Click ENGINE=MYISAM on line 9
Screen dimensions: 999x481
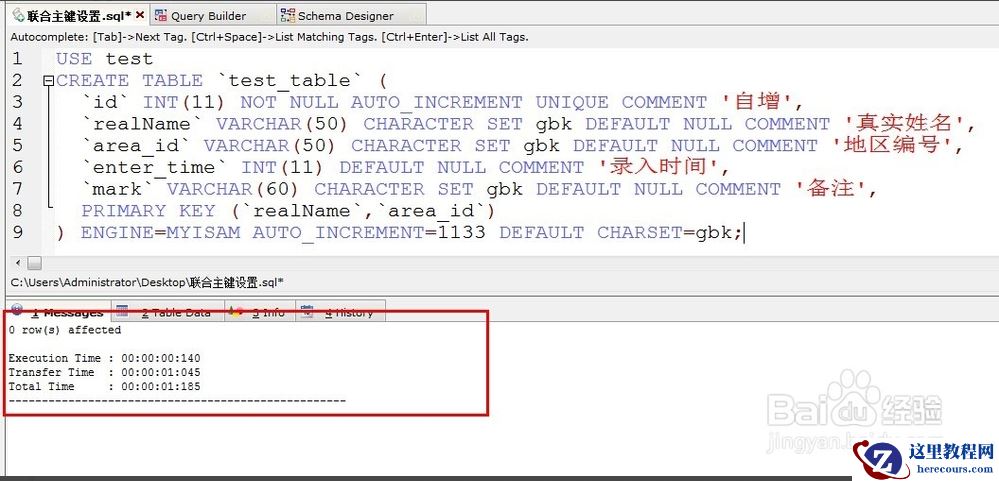[161, 232]
